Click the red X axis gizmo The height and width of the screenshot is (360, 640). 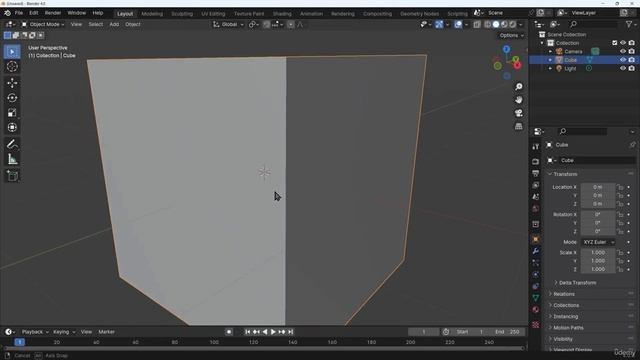517,65
